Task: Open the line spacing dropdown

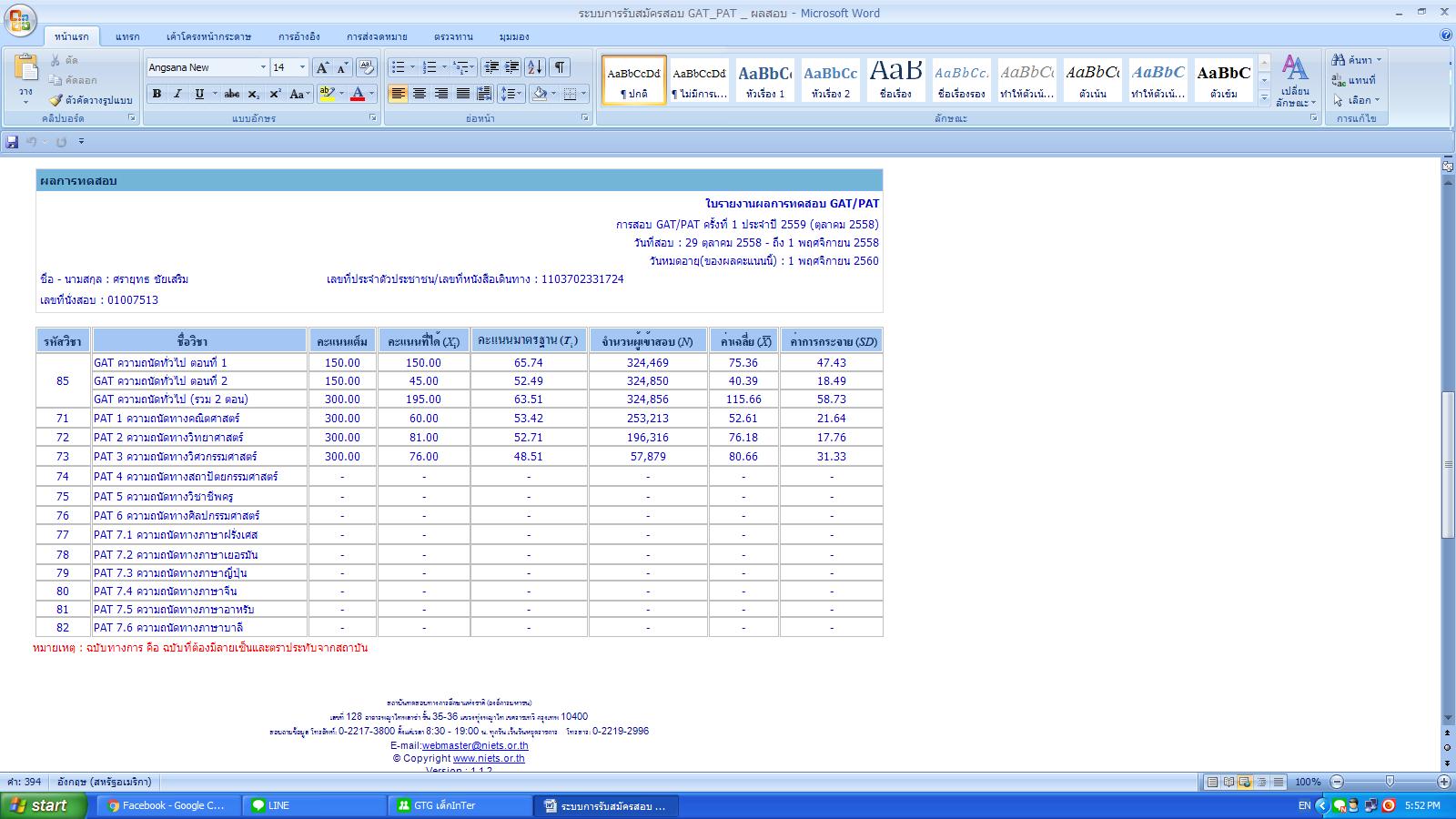Action: (x=511, y=94)
